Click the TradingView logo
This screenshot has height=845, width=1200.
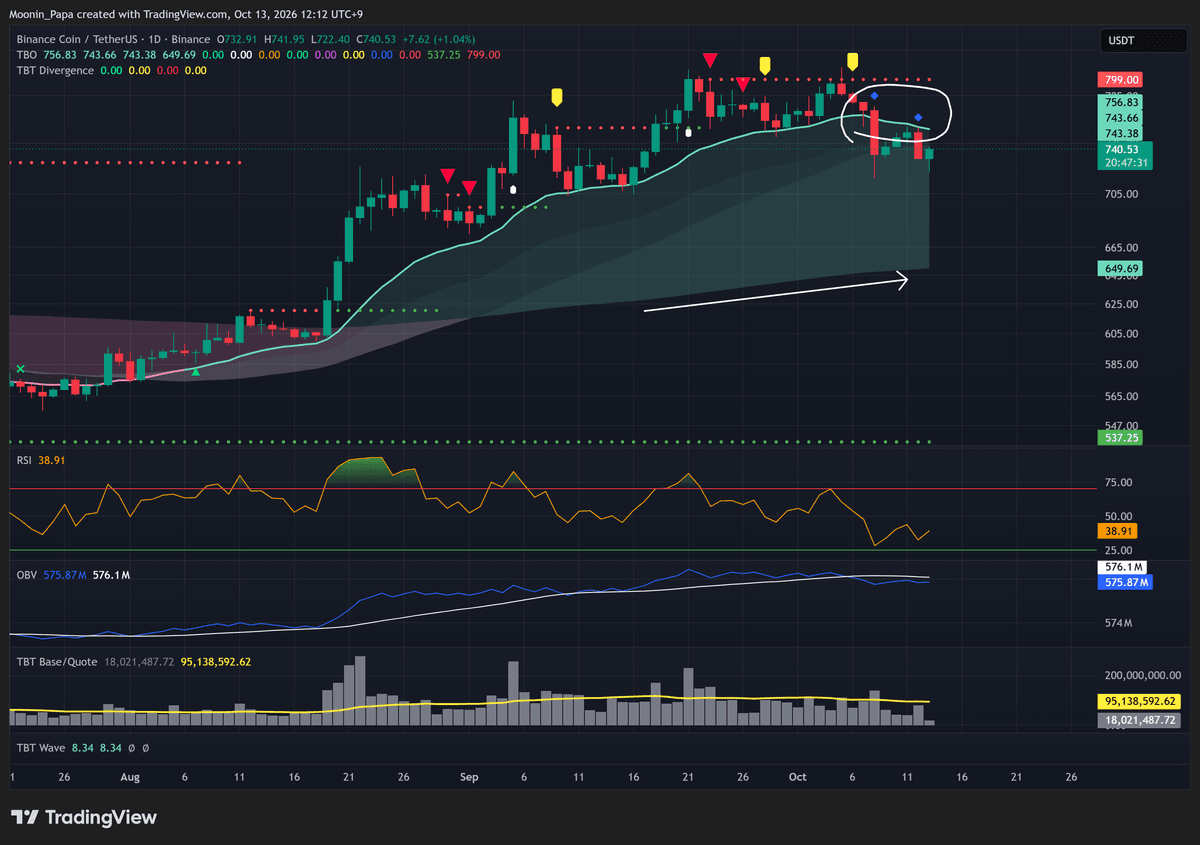click(x=84, y=817)
